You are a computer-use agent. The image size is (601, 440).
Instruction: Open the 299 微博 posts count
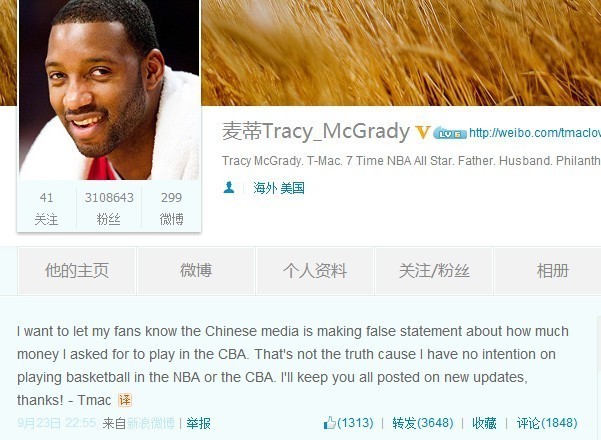click(171, 208)
